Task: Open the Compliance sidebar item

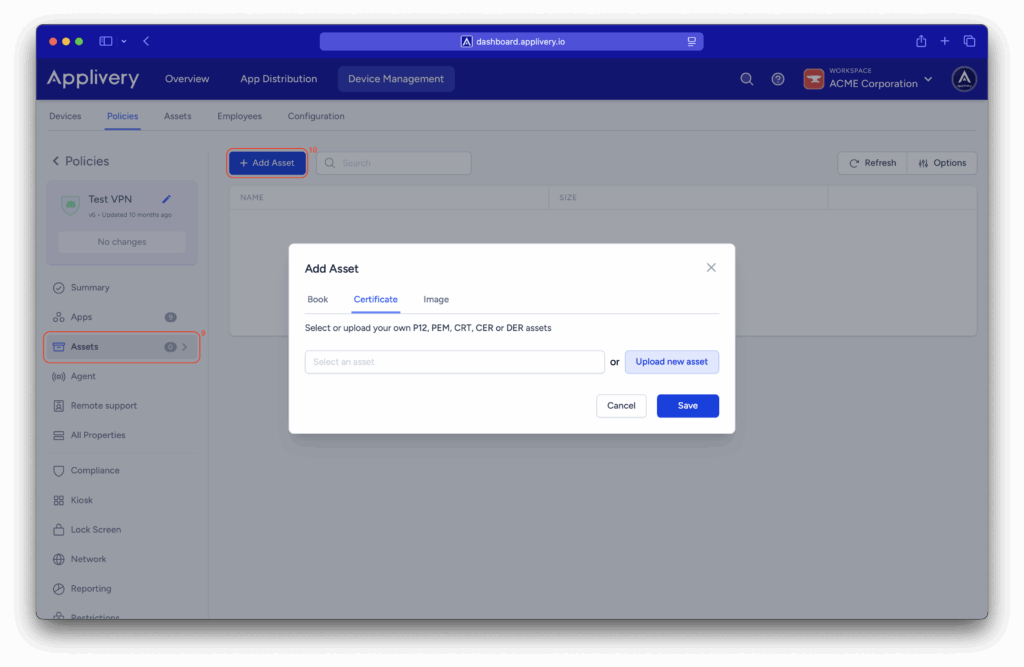Action: tap(95, 470)
